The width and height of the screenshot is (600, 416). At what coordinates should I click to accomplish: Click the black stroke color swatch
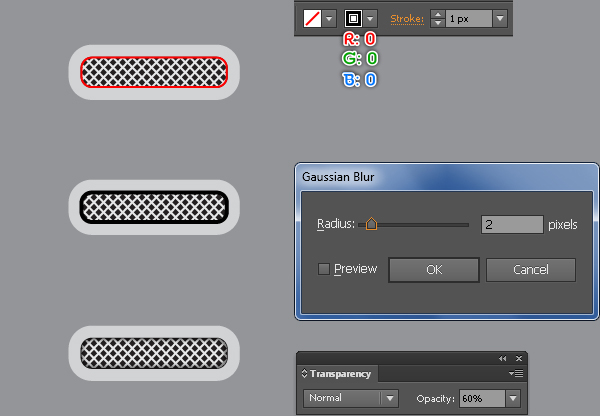point(353,18)
